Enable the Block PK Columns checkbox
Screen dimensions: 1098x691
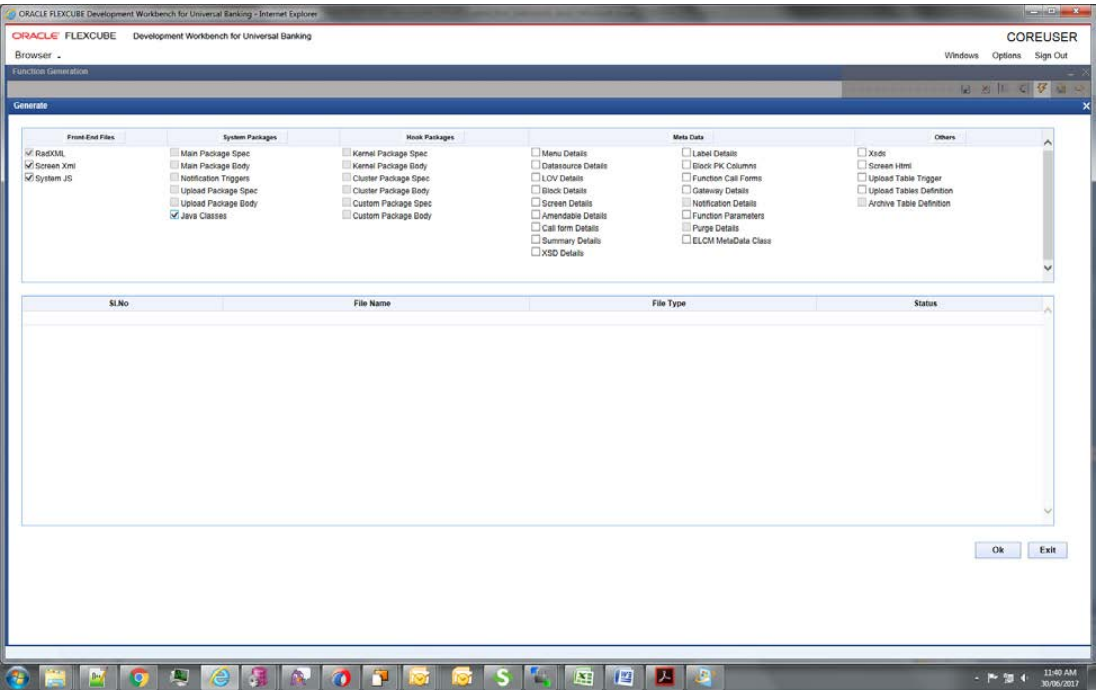[686, 165]
